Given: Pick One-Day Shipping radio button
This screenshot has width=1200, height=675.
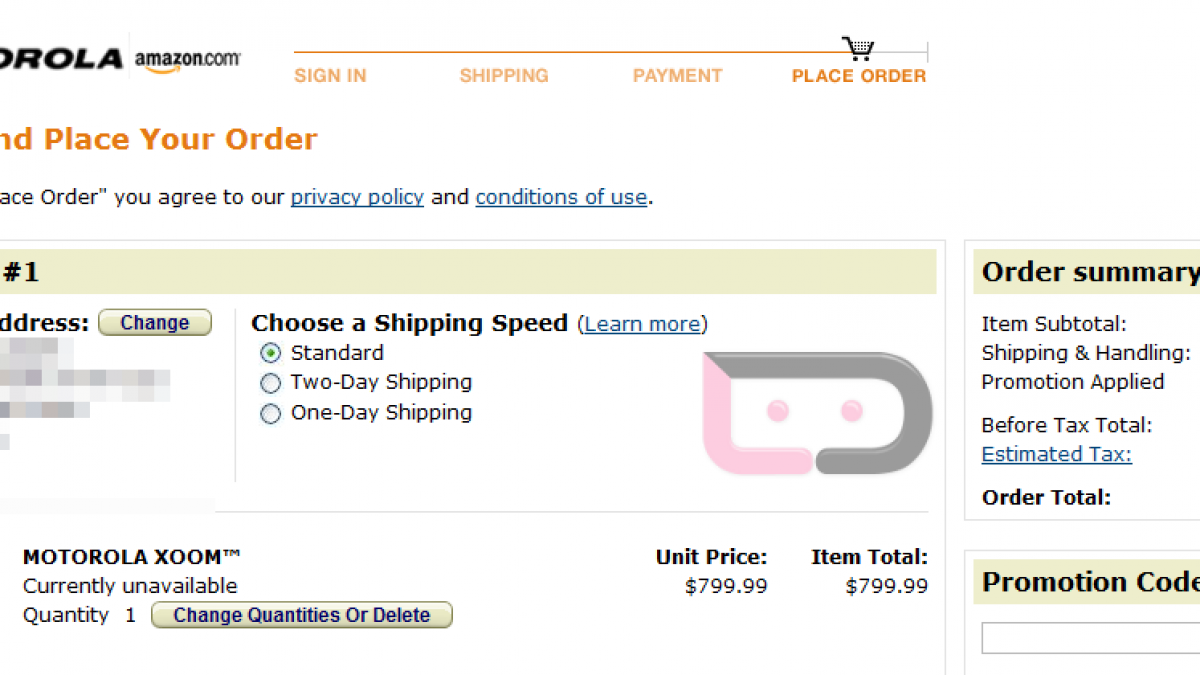Looking at the screenshot, I should [270, 413].
